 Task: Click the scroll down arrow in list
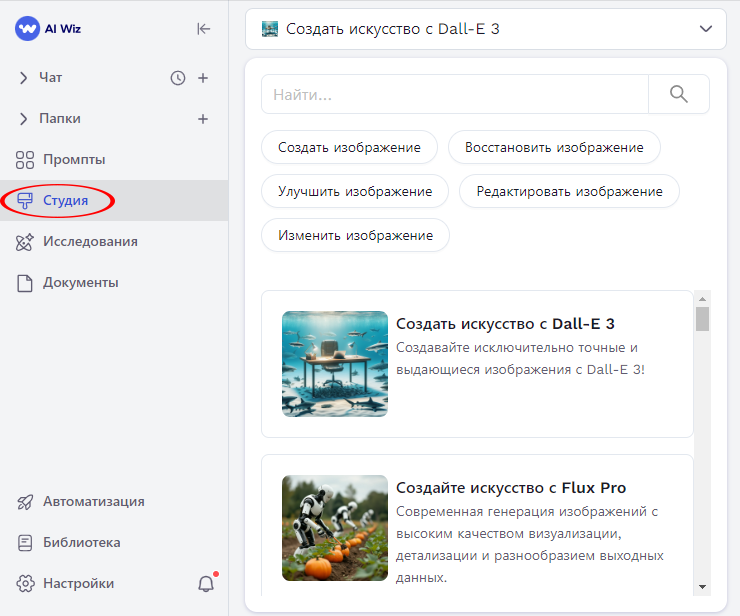tap(702, 586)
